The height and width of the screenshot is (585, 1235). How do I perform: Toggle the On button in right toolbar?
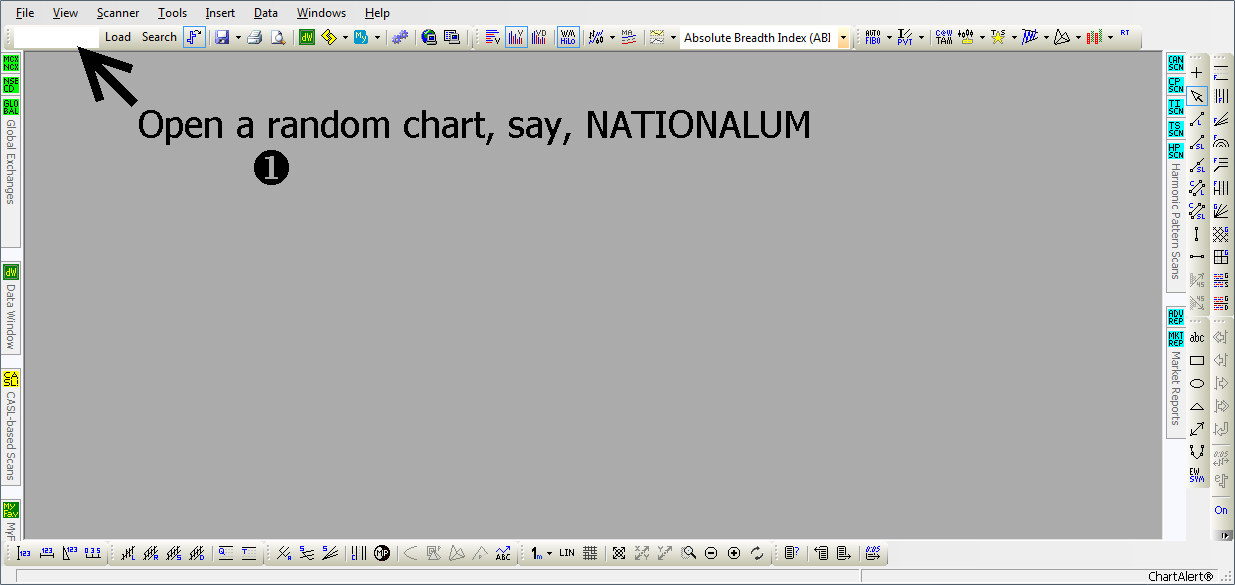(x=1221, y=510)
